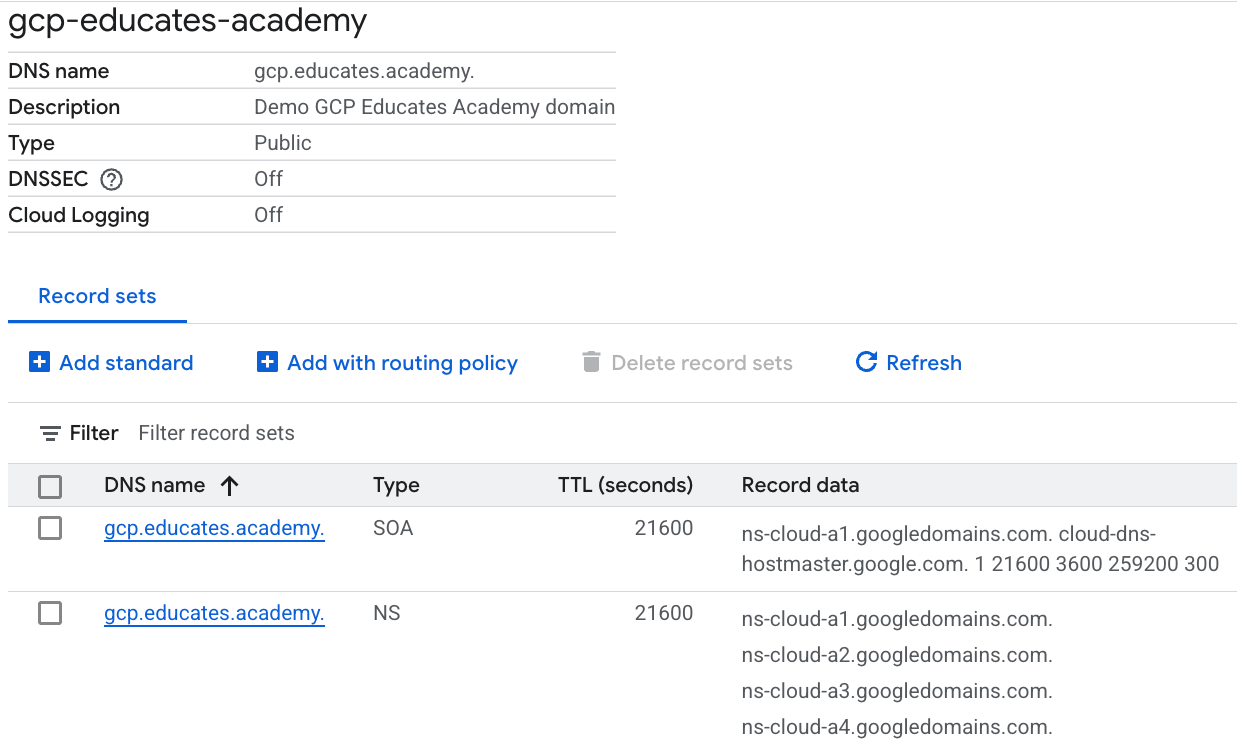Click the Refresh text button
1237x752 pixels.
tap(924, 362)
